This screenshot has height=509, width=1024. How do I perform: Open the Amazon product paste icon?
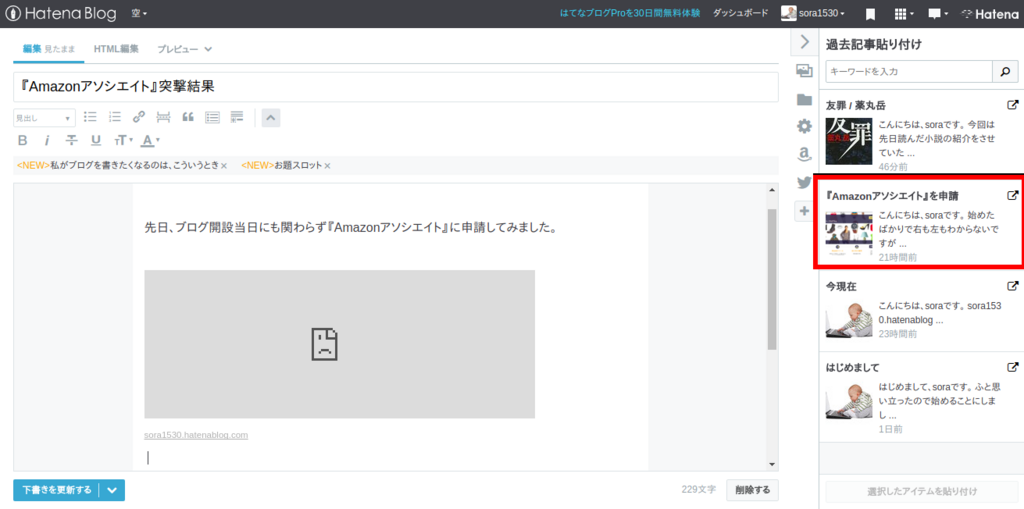click(805, 154)
